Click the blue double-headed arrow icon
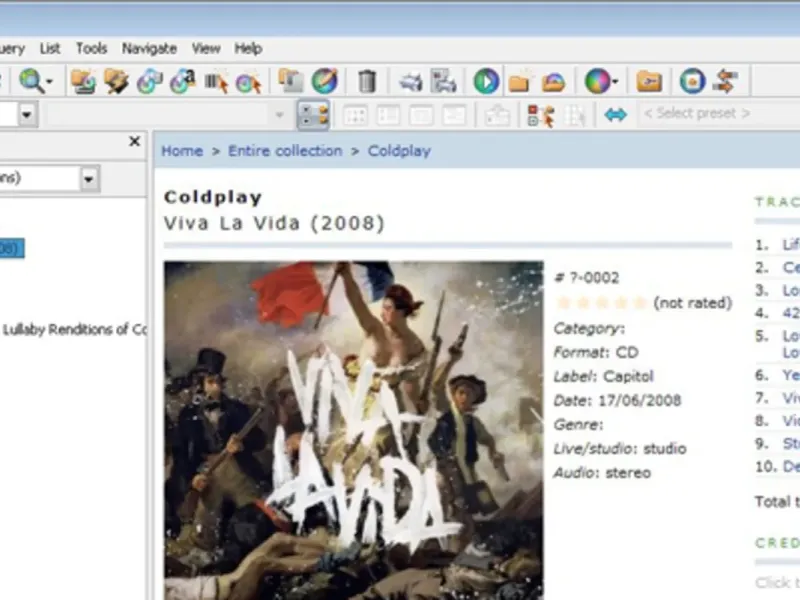Image resolution: width=800 pixels, height=600 pixels. [x=615, y=115]
